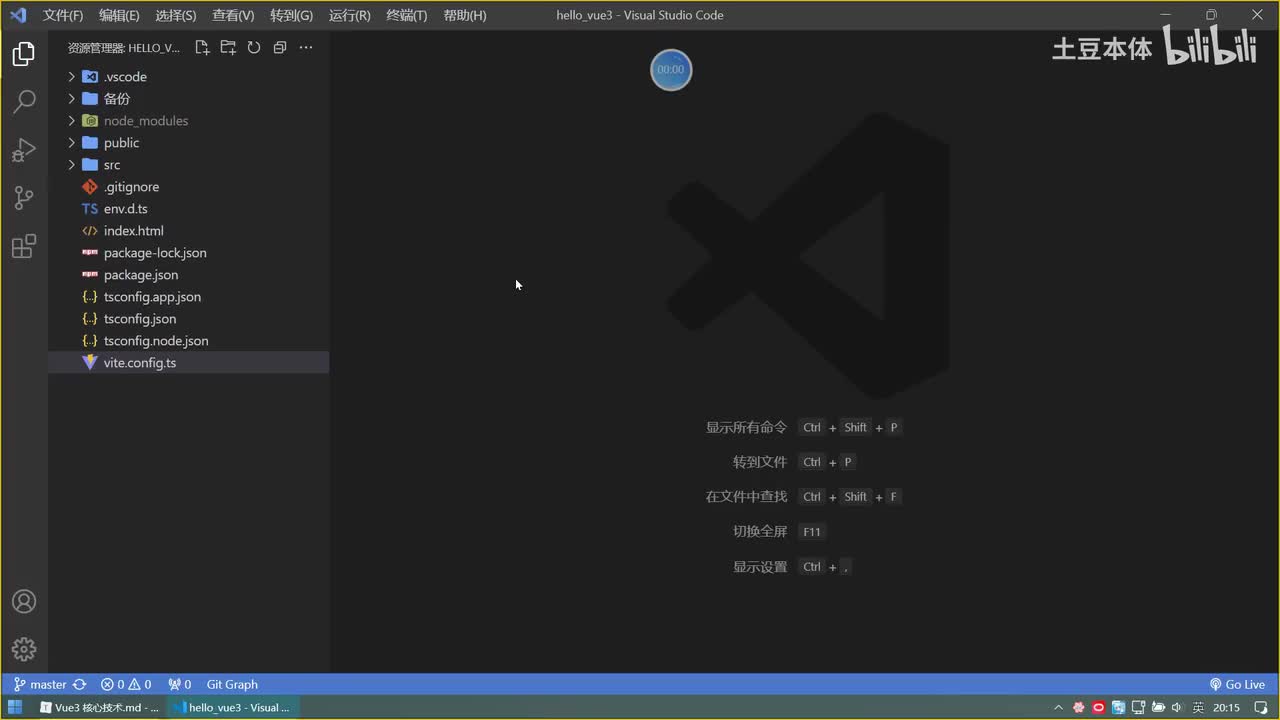
Task: Open the package-lock.json file
Action: [188, 253]
